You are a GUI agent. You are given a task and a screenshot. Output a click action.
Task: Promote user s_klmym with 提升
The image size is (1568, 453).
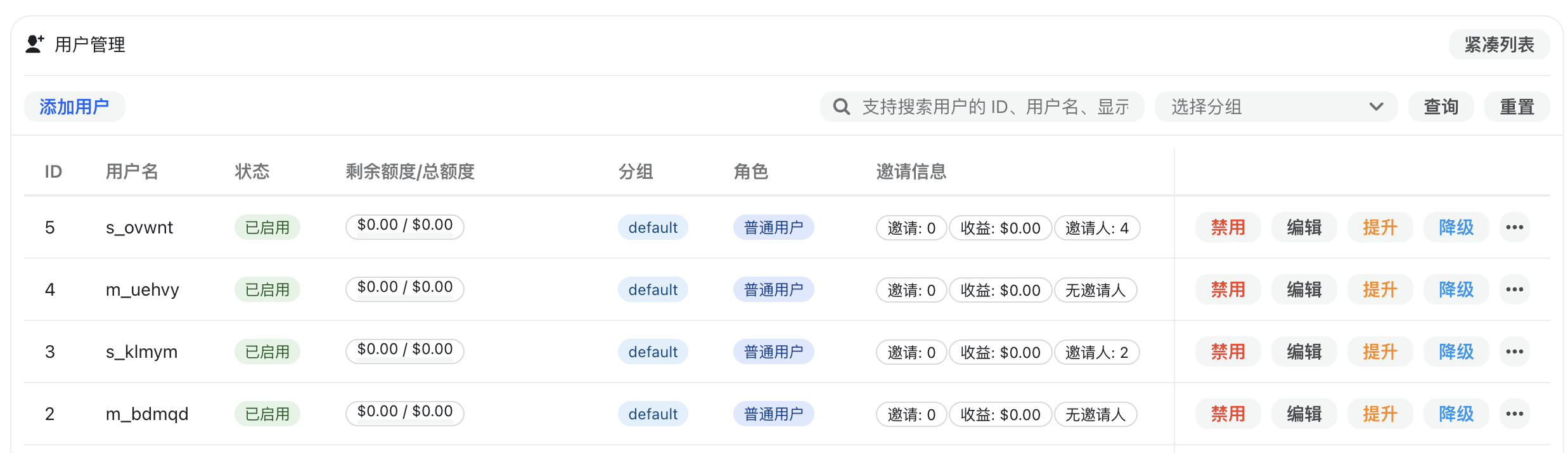coord(1380,351)
